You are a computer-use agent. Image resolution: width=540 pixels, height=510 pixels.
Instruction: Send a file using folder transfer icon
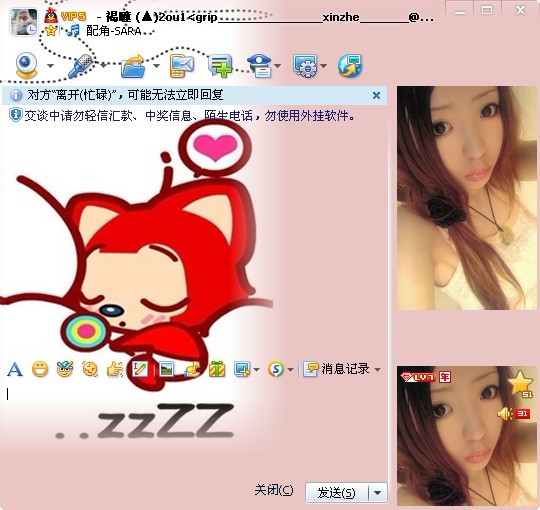133,65
